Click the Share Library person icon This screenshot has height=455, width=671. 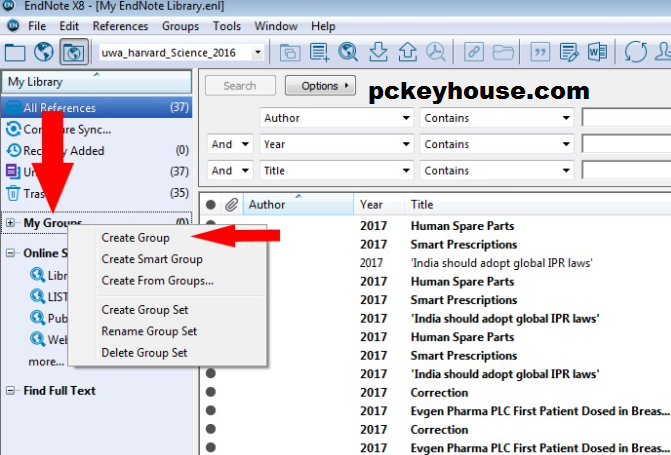pos(663,52)
